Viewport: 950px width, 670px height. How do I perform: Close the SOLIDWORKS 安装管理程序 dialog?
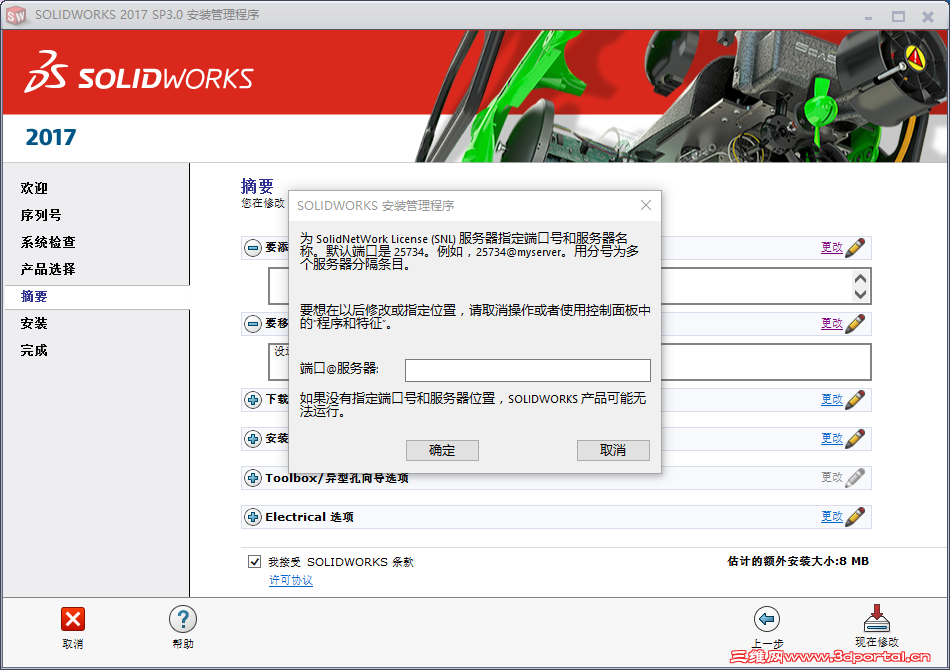[646, 205]
